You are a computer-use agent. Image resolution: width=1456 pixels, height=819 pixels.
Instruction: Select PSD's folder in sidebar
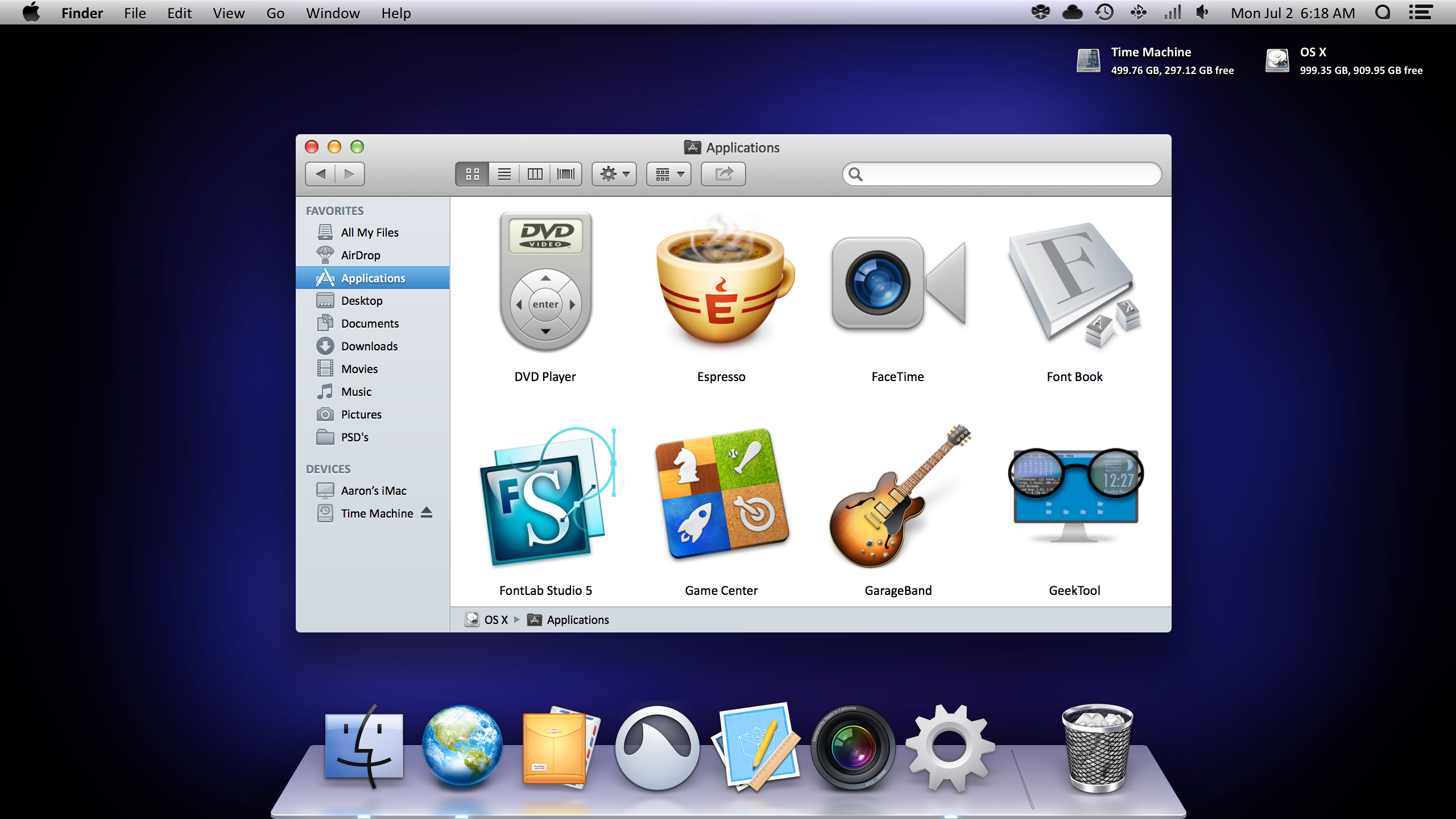click(373, 437)
